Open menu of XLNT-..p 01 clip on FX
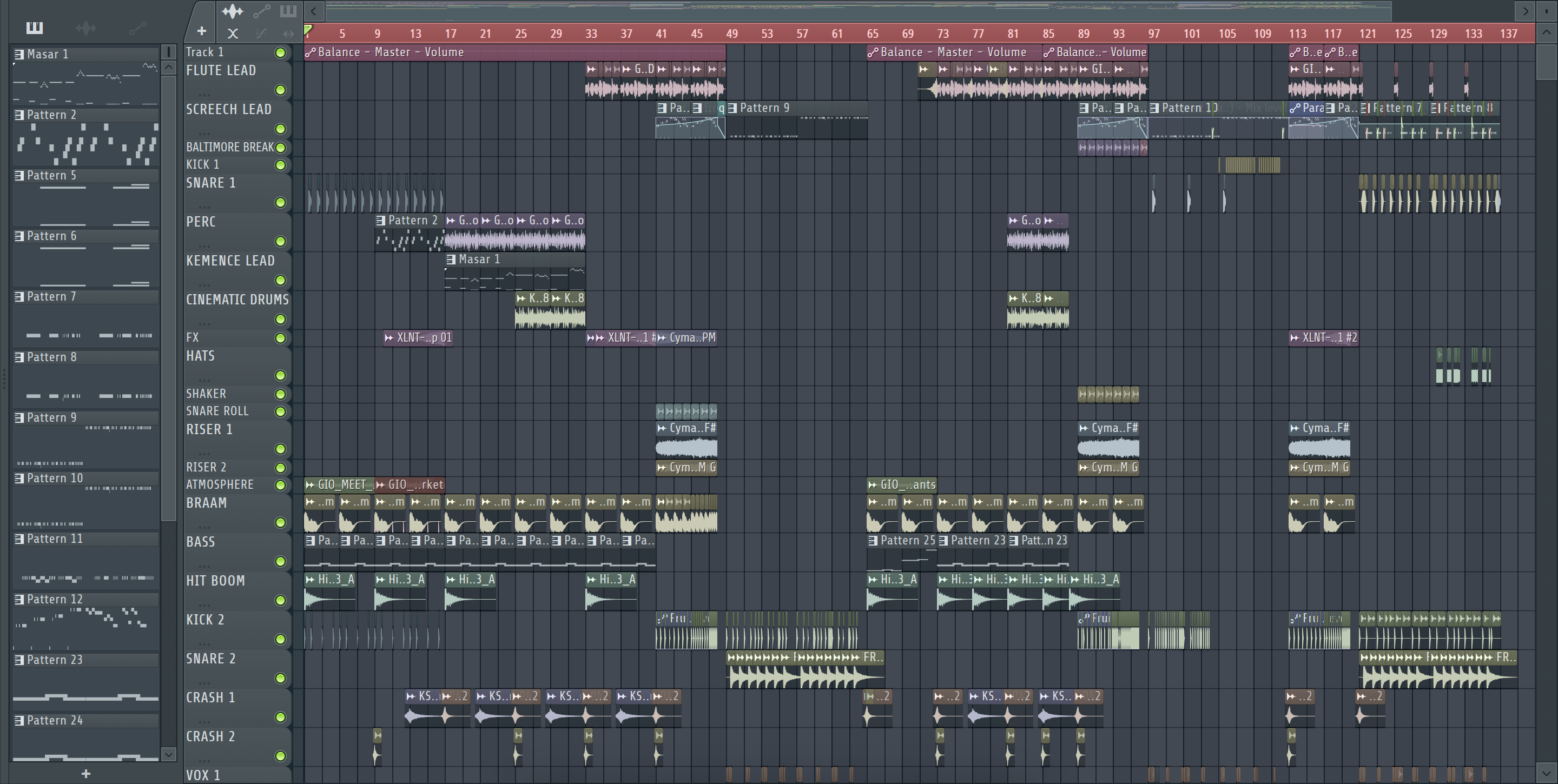Viewport: 1558px width, 784px height. pyautogui.click(x=389, y=338)
